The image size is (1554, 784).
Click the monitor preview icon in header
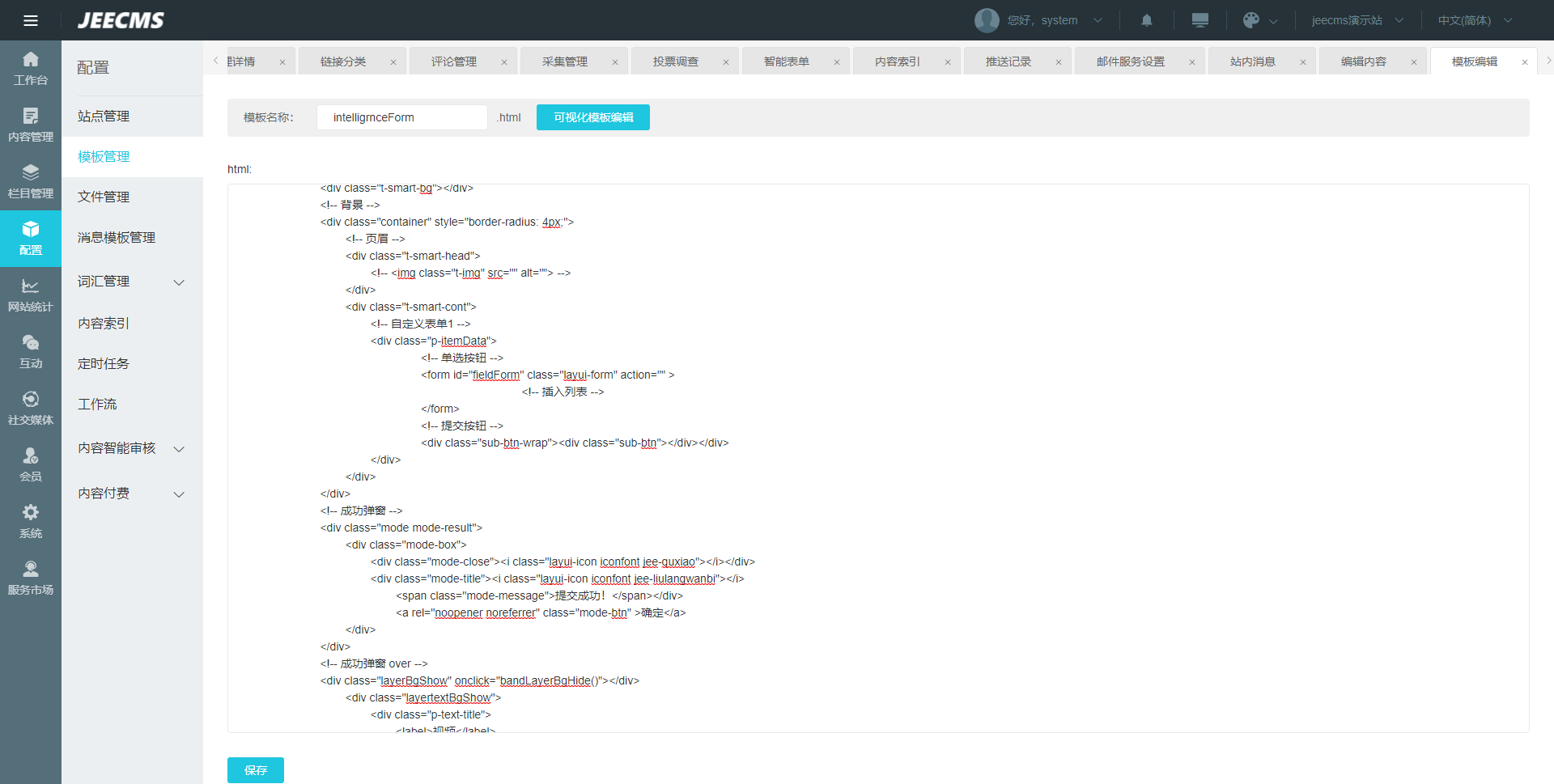1200,20
